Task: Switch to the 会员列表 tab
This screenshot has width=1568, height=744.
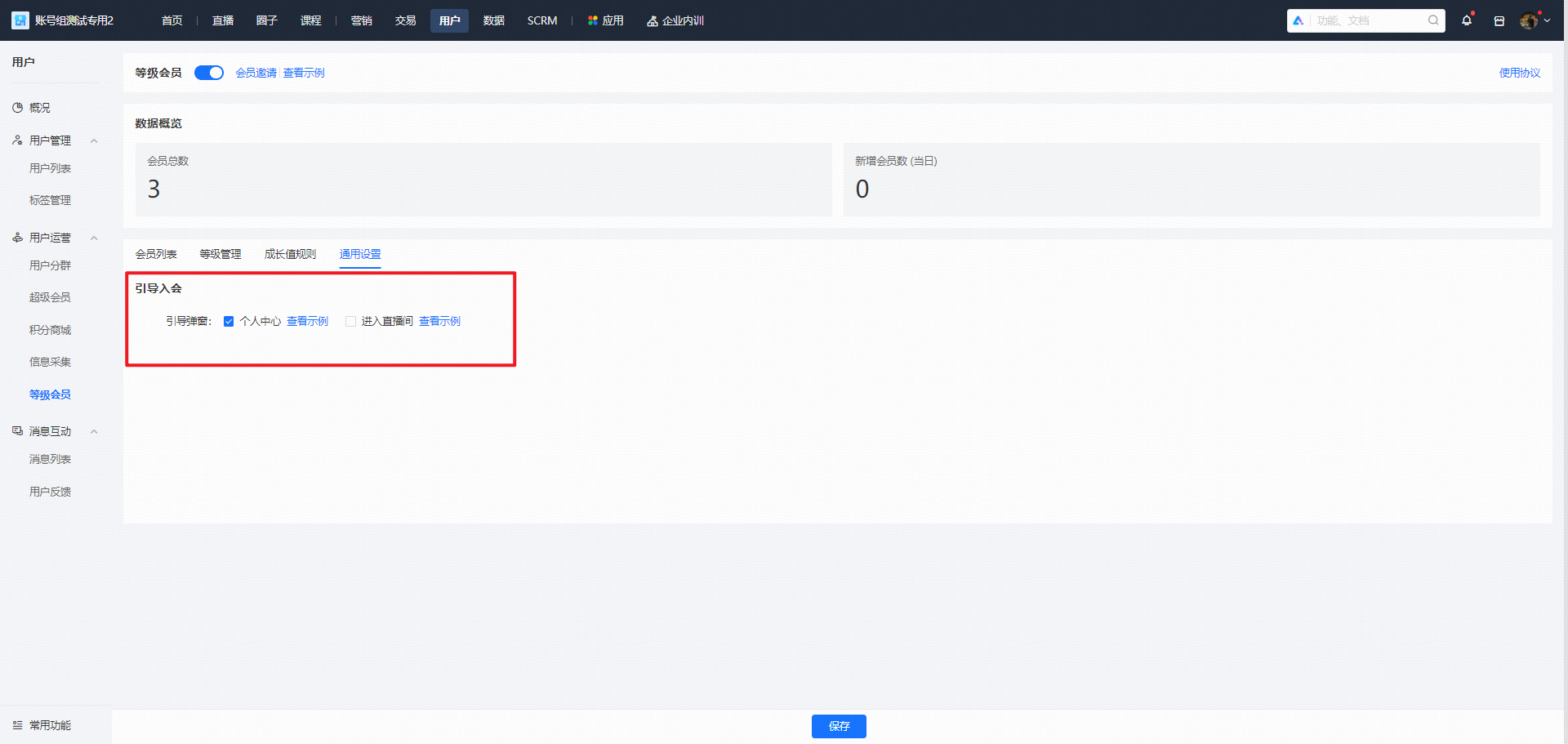Action: tap(156, 254)
